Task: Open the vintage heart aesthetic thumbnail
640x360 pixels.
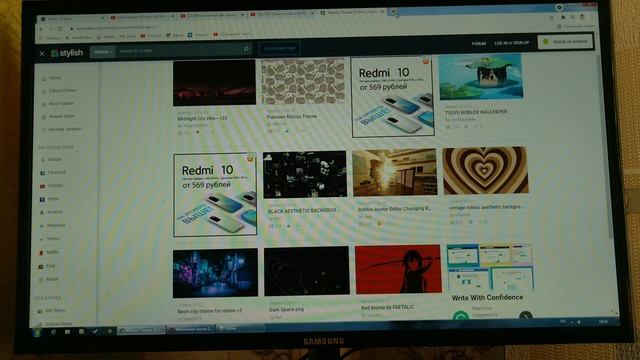Action: pyautogui.click(x=485, y=171)
